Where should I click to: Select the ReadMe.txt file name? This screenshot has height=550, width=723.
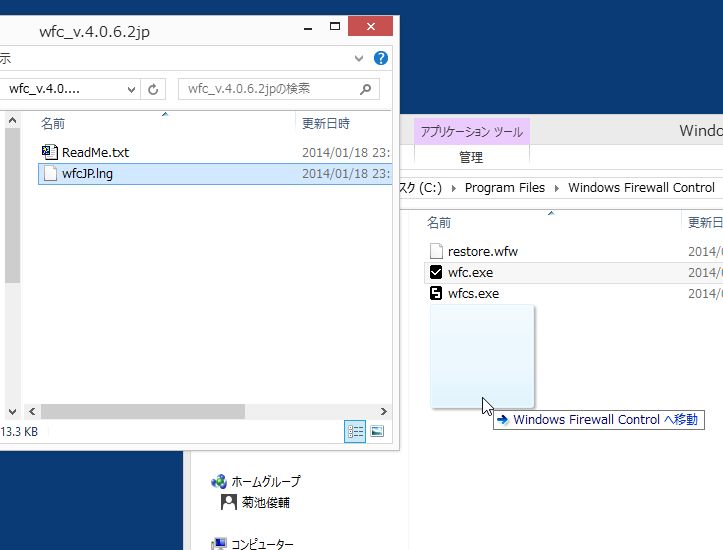(95, 153)
